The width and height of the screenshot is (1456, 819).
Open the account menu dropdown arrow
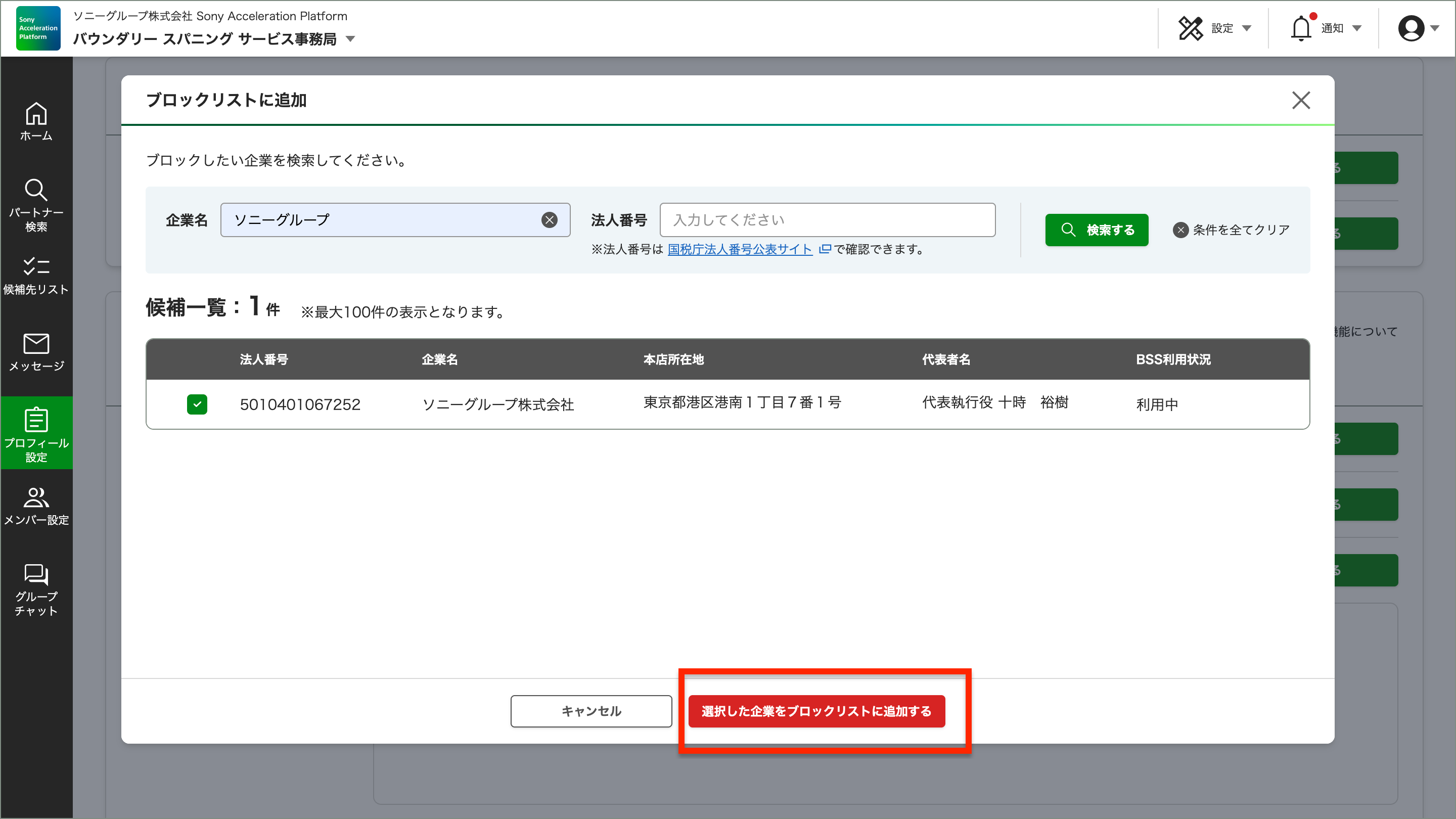tap(1436, 28)
